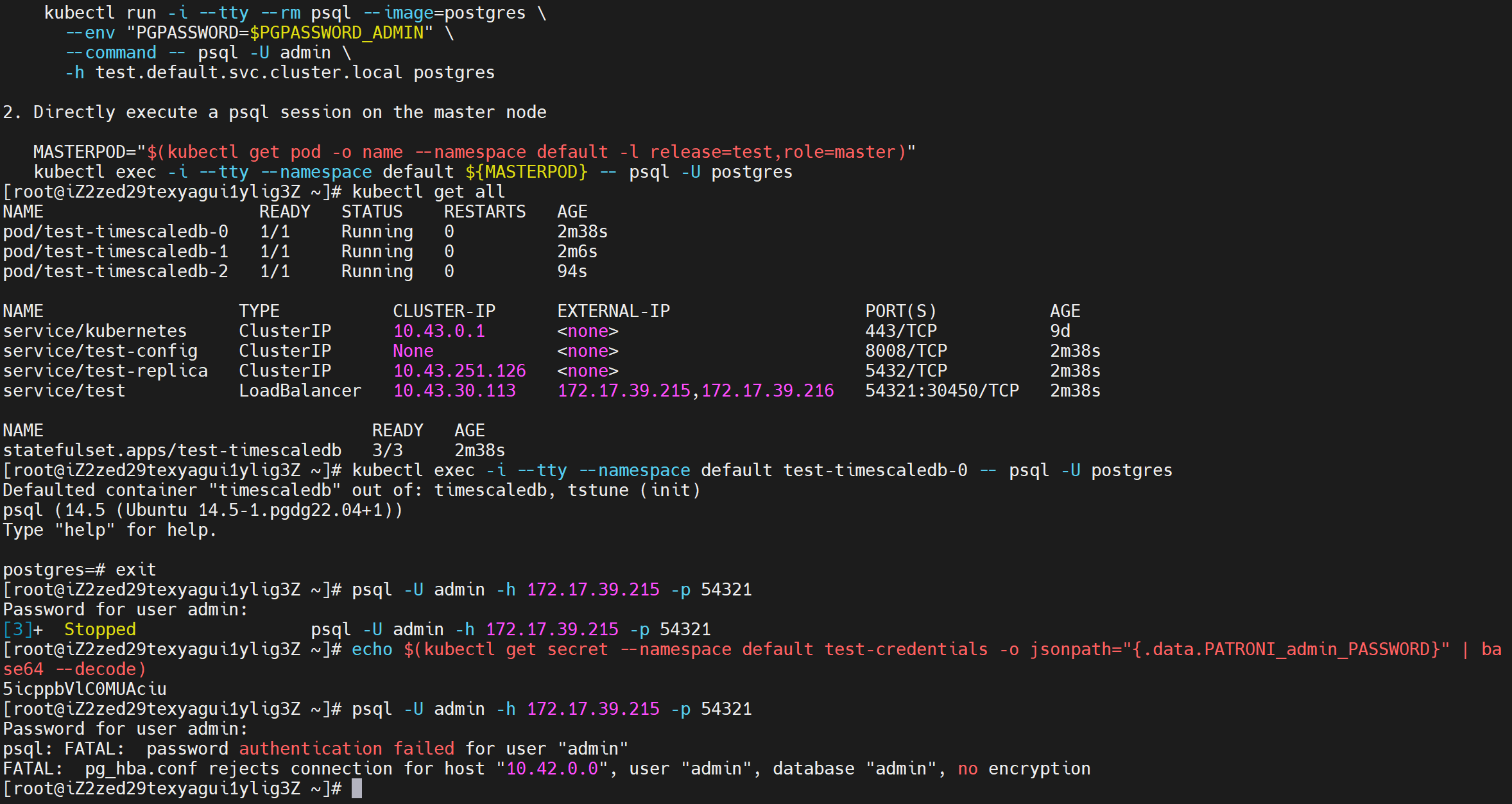1512x804 pixels.
Task: Click the pod/test-timescaledb-2 entry
Action: tap(116, 271)
